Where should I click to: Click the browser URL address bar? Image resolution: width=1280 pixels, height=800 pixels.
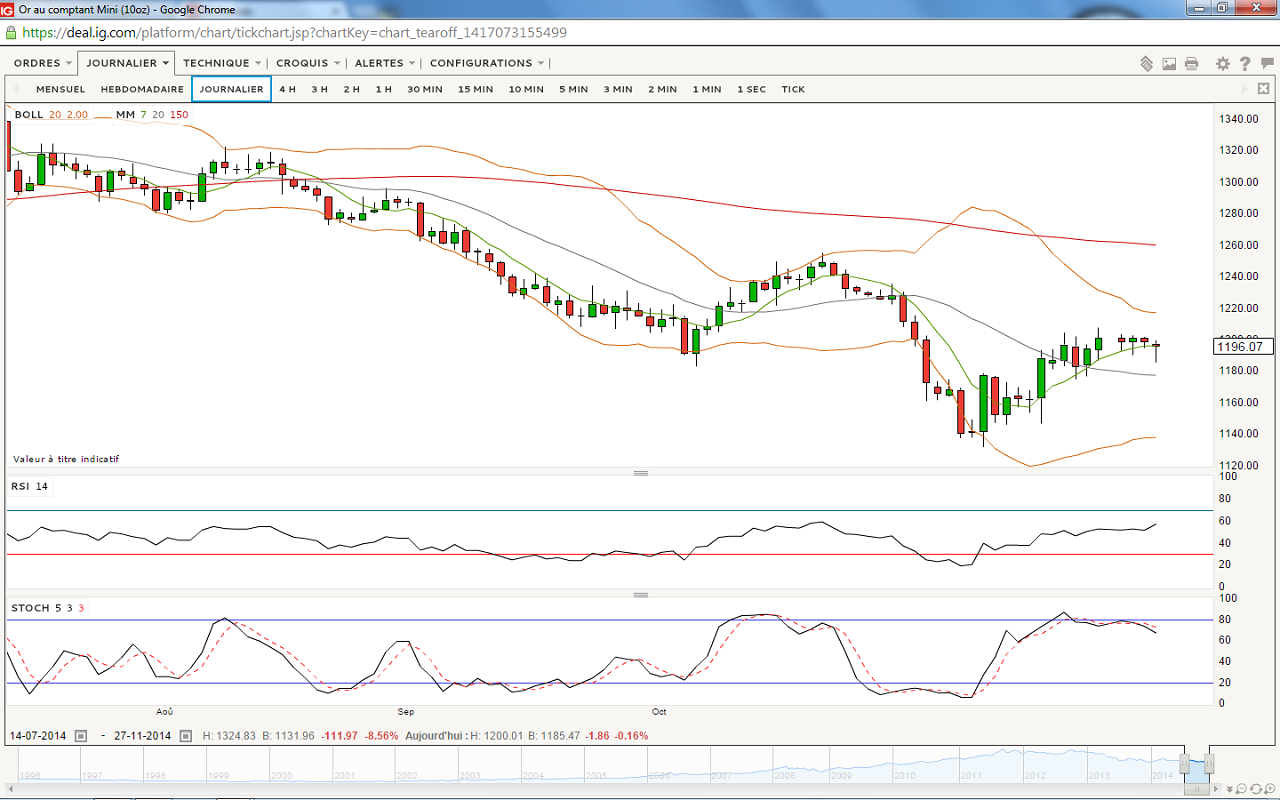(x=640, y=32)
